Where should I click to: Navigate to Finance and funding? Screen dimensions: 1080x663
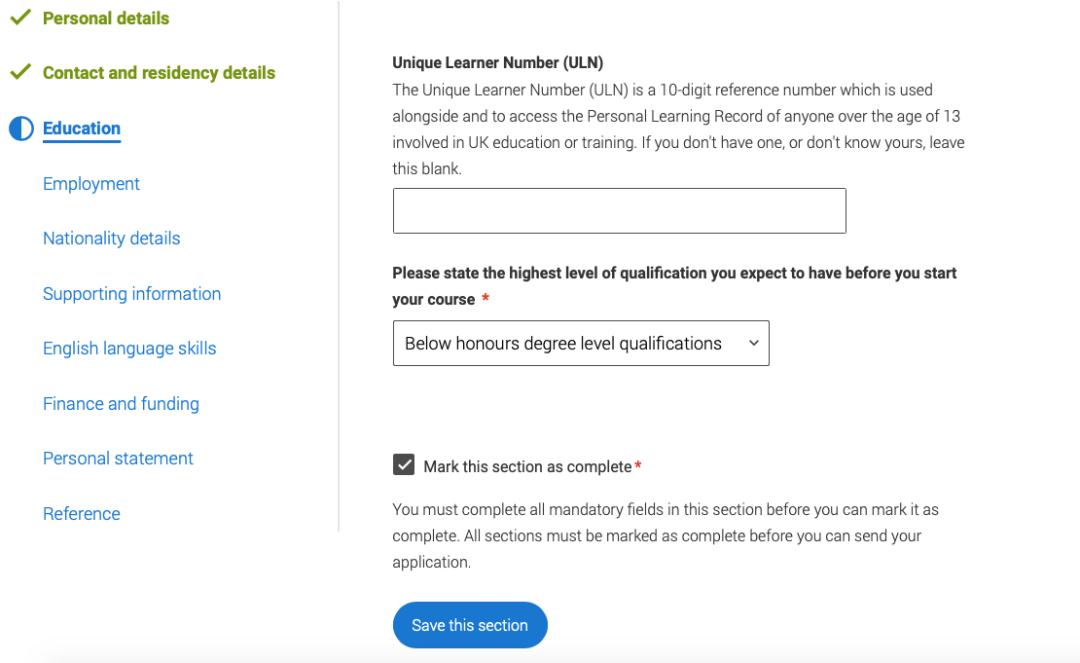(121, 404)
